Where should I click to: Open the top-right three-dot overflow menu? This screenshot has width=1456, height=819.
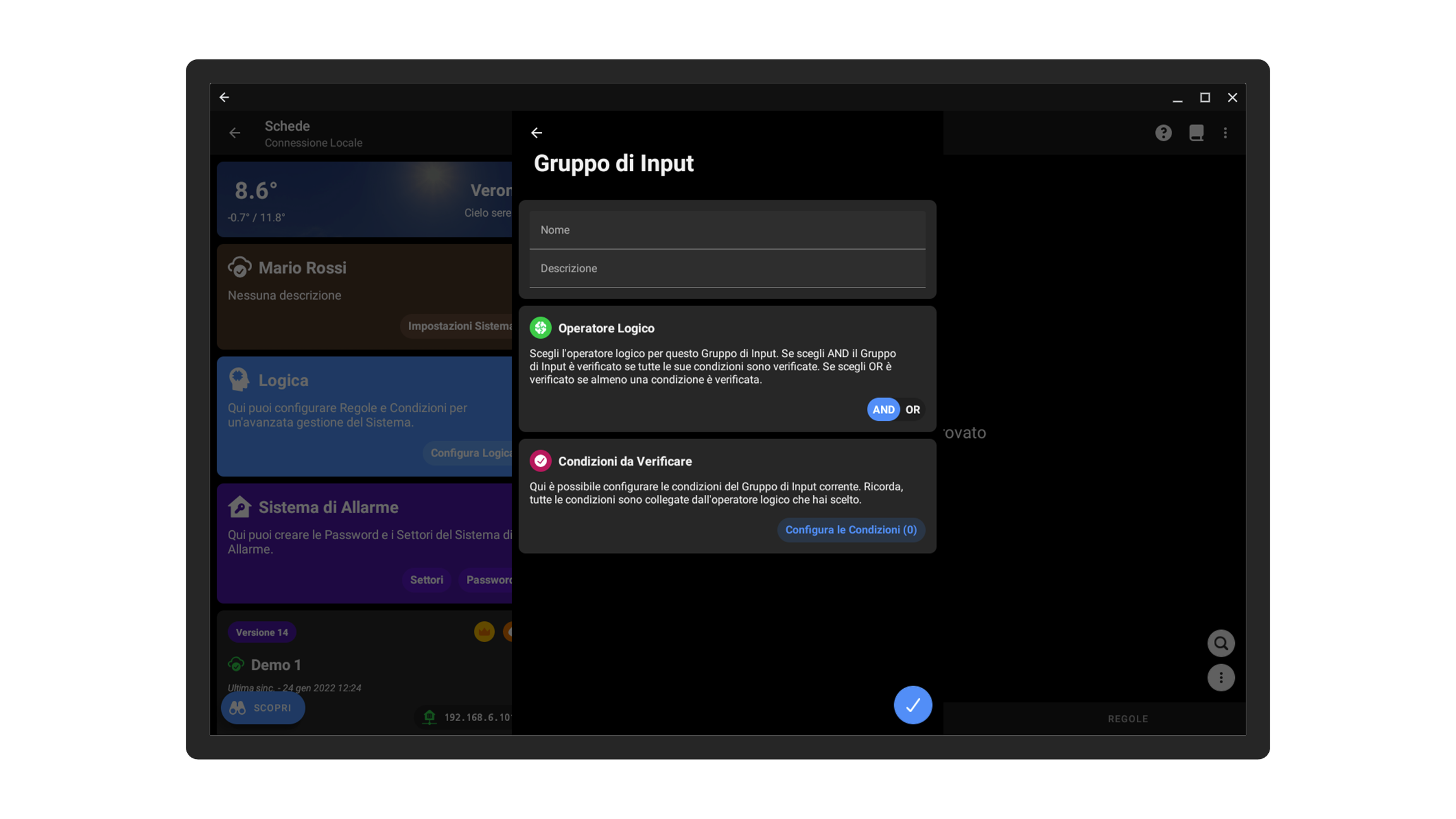pyautogui.click(x=1225, y=133)
